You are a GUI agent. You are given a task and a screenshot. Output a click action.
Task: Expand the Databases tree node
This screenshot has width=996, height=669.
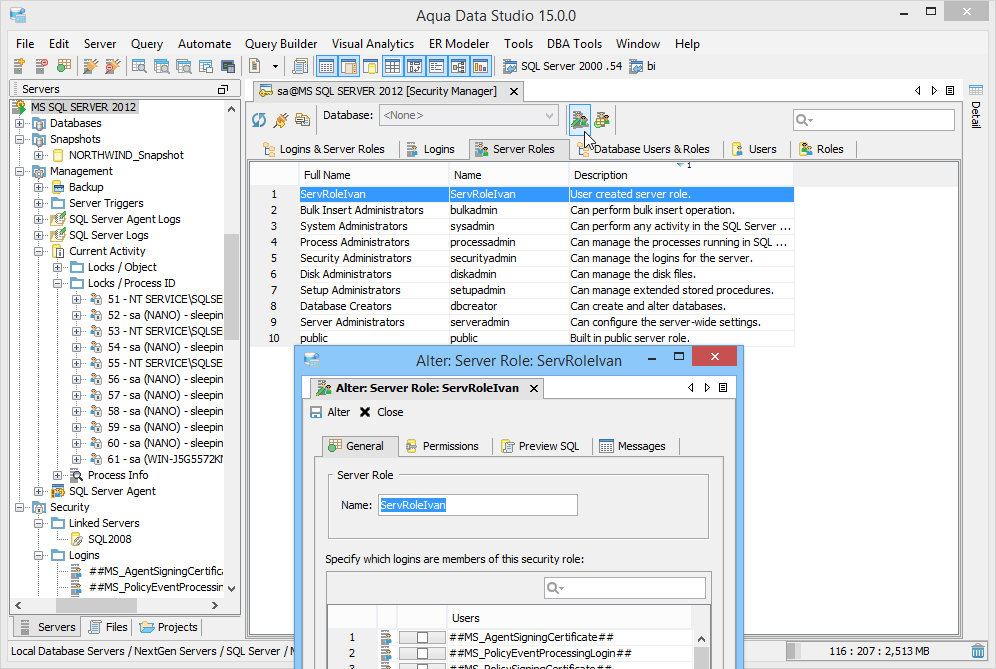20,123
